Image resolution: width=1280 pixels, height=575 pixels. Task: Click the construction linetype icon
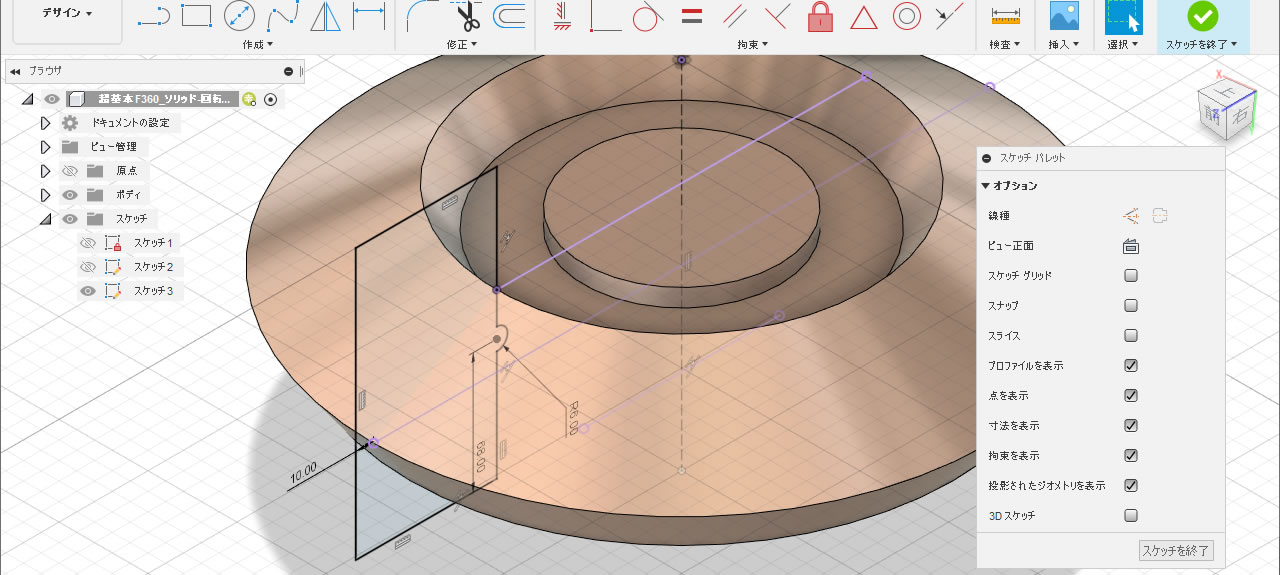coord(1131,215)
